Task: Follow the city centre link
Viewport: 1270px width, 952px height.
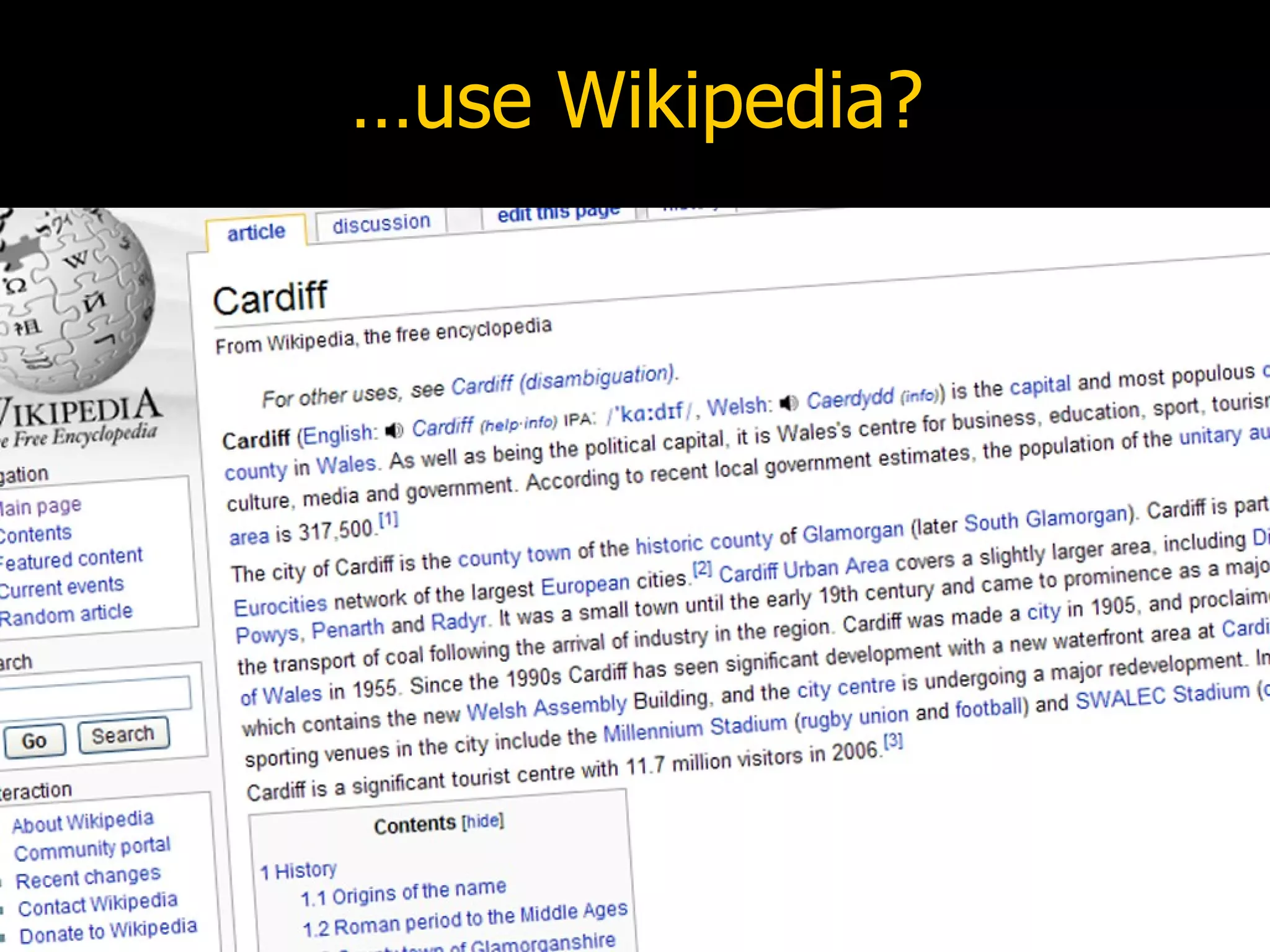Action: pos(846,687)
